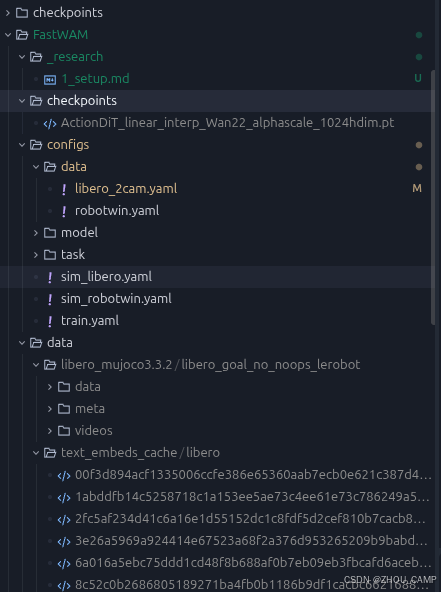
Task: Click the 'M' modified badge on libero_2cam.yaml
Action: point(417,188)
